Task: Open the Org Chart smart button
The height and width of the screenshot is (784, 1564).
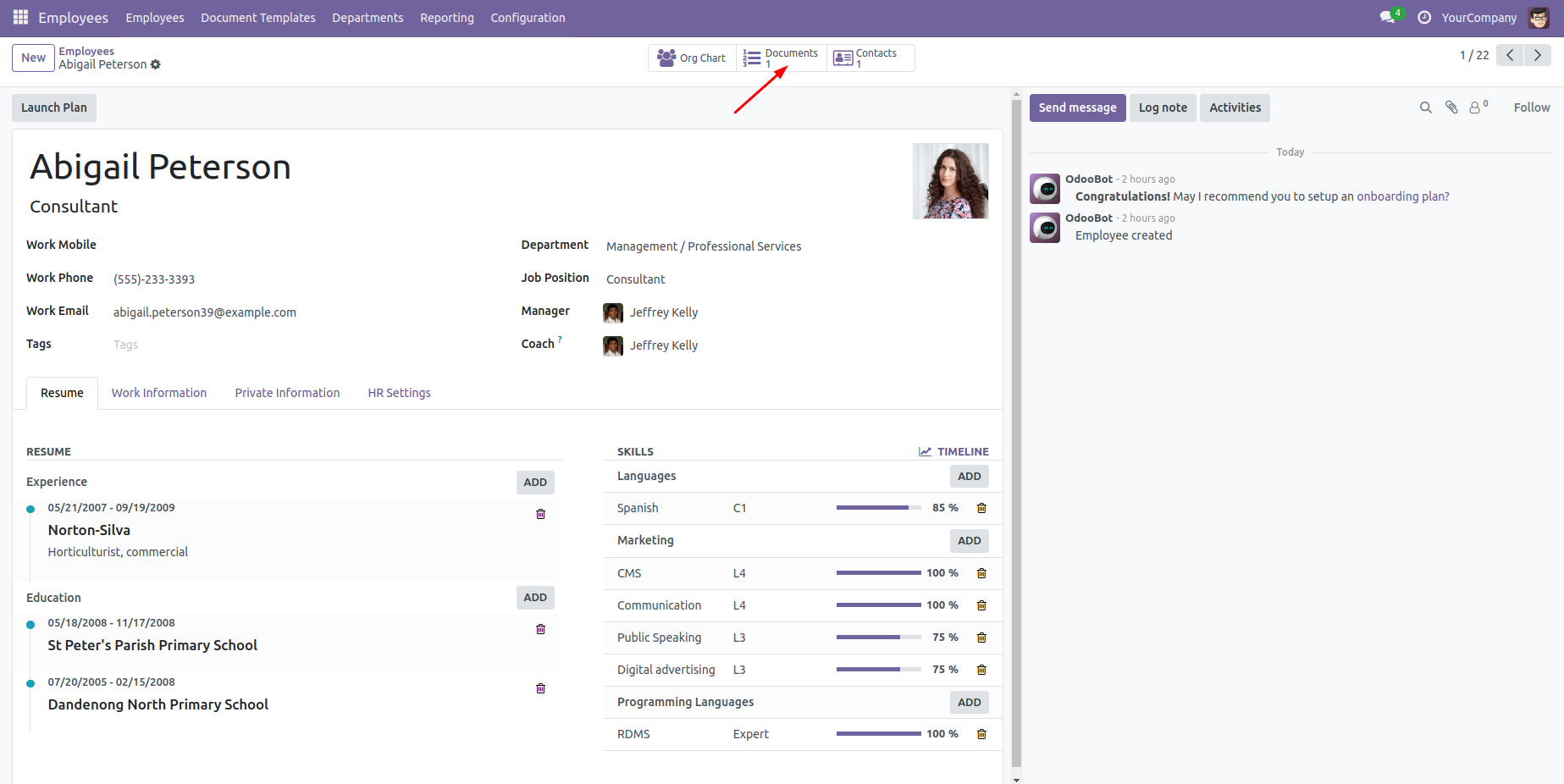Action: (693, 58)
